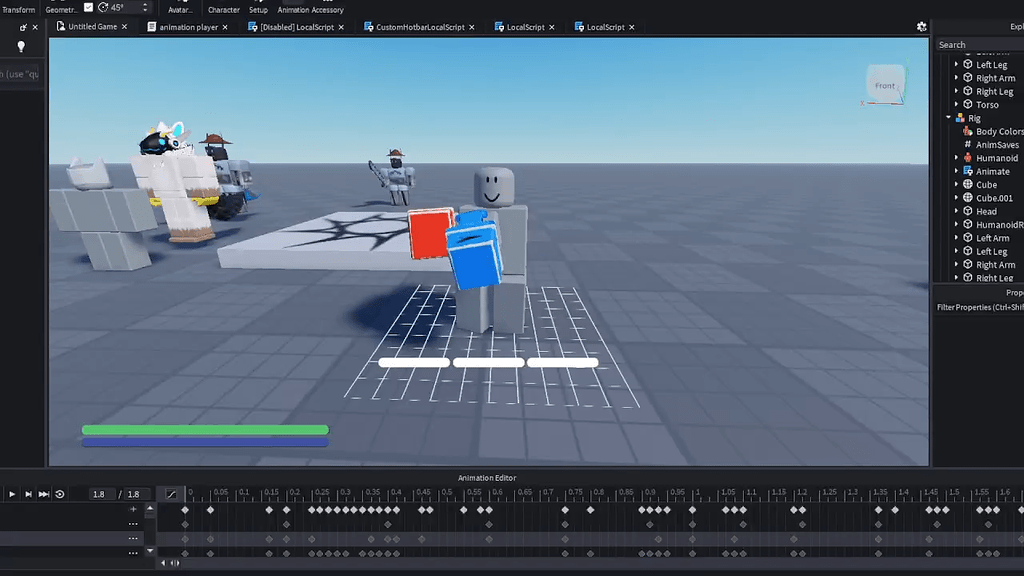This screenshot has width=1024, height=576.
Task: Click the timeline ruler near 0.5 seconds
Action: click(x=444, y=493)
